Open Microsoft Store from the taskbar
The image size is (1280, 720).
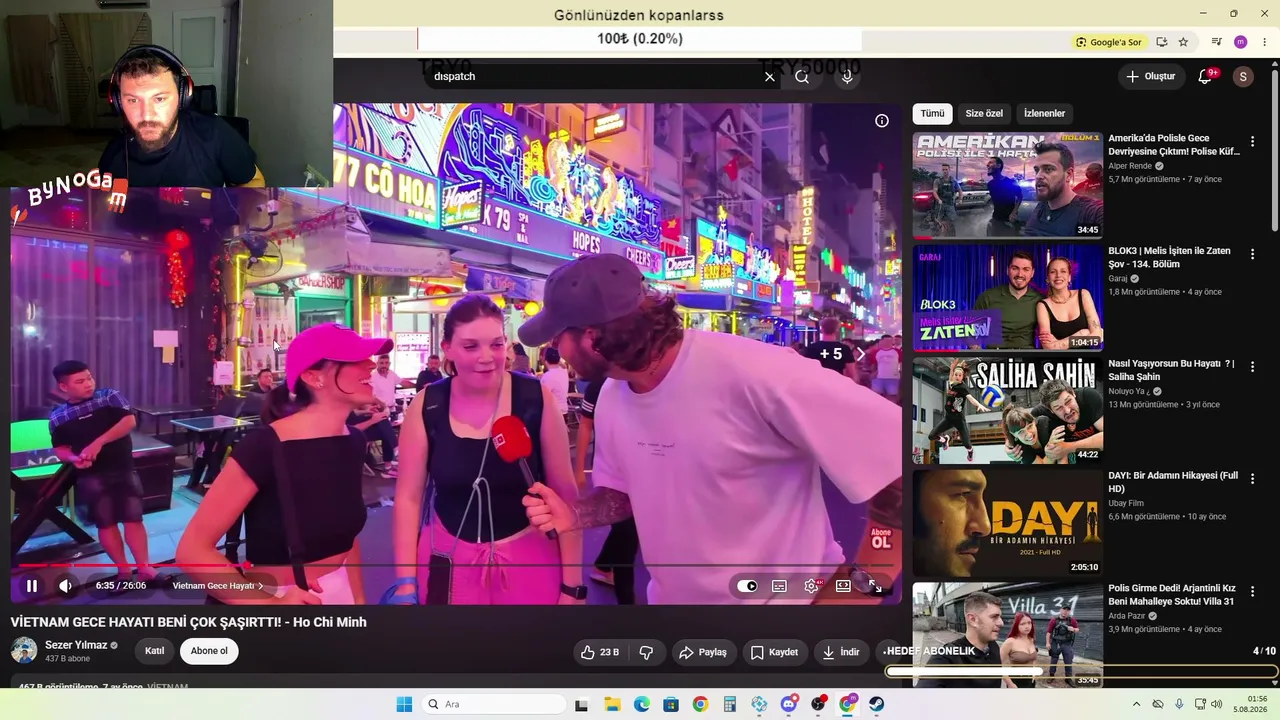pyautogui.click(x=671, y=704)
